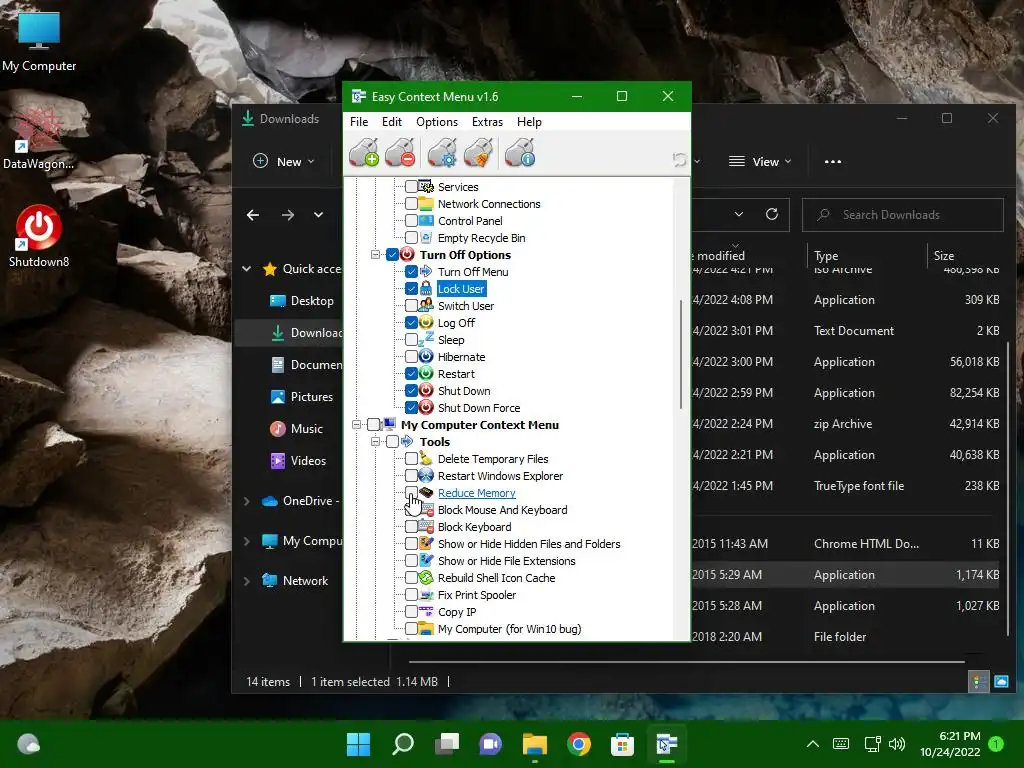Viewport: 1024px width, 768px height.
Task: Collapse Quick access in Downloads sidebar
Action: pyautogui.click(x=247, y=268)
